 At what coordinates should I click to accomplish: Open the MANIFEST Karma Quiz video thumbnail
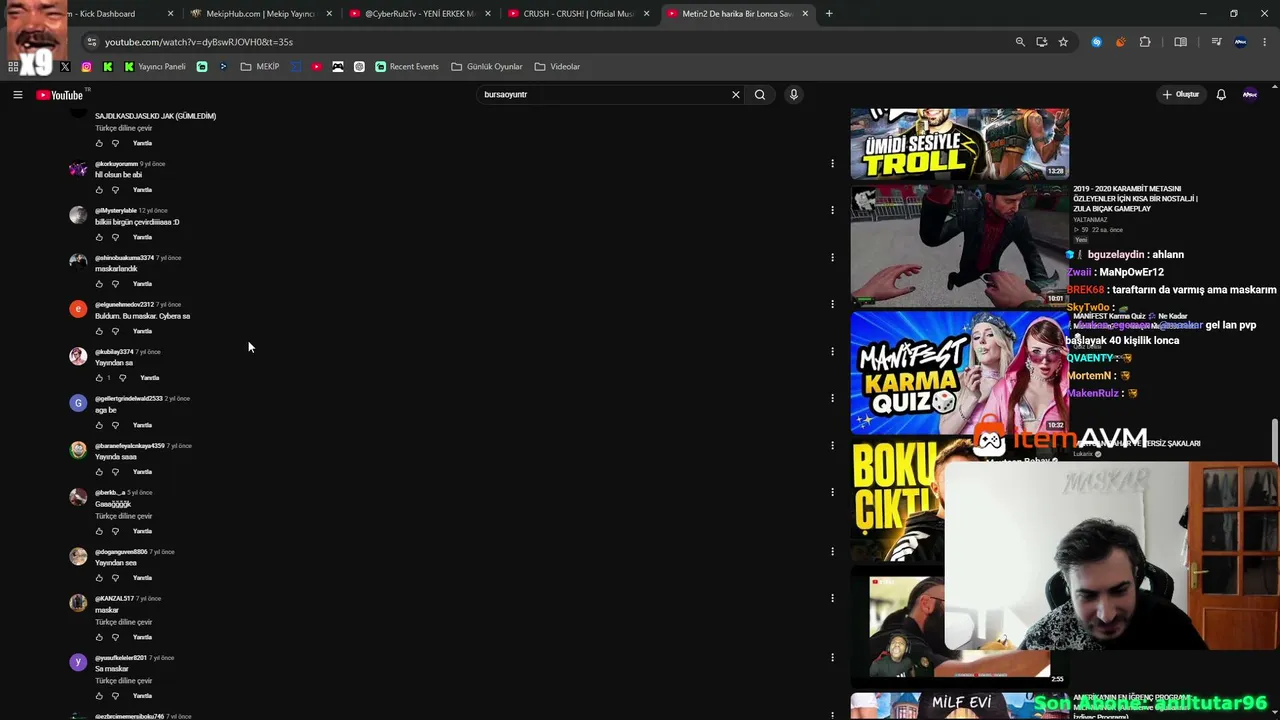(x=959, y=372)
